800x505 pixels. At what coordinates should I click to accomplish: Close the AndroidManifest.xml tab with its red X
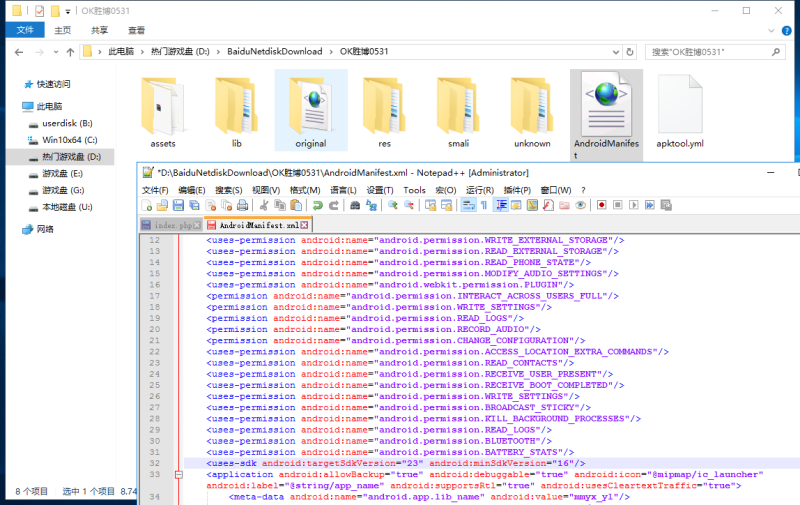pos(305,225)
